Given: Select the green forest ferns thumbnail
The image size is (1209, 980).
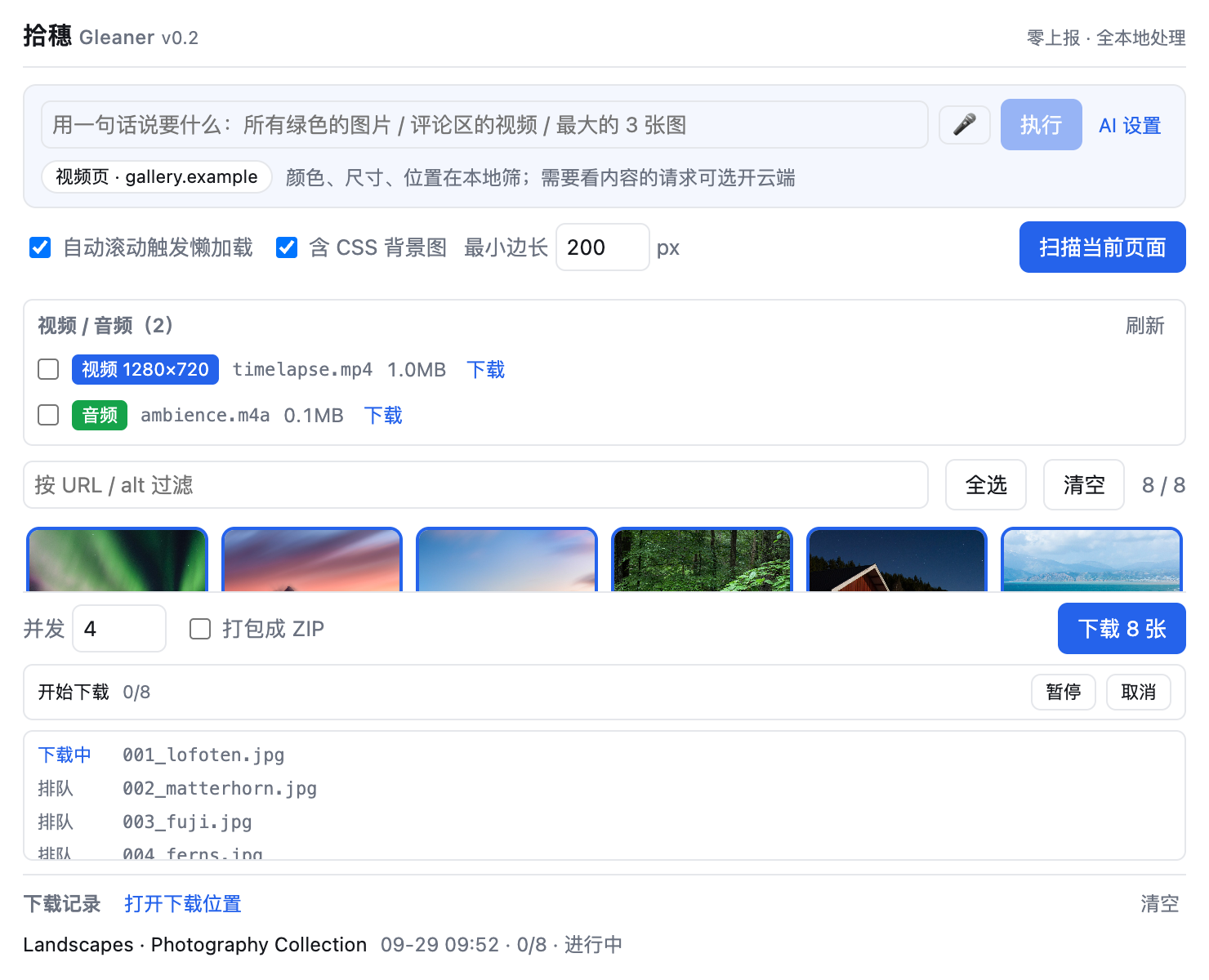Looking at the screenshot, I should tap(702, 559).
